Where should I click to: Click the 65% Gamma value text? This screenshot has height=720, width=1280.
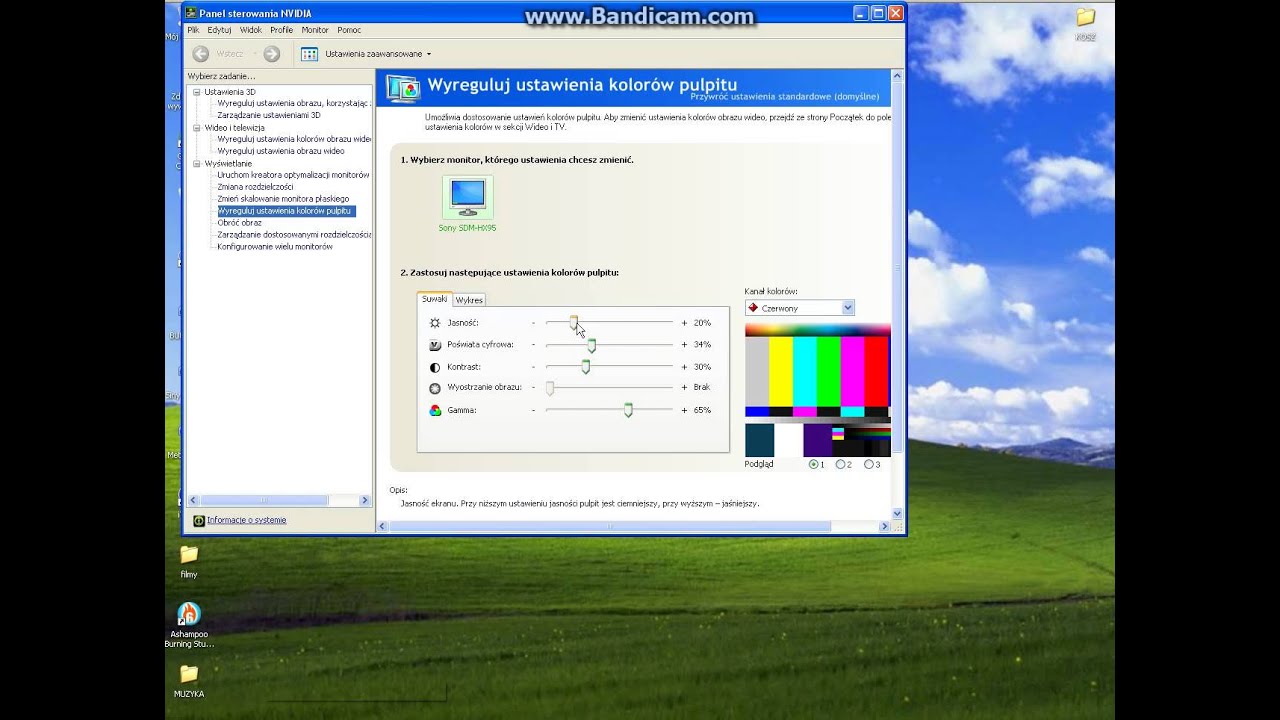tap(702, 410)
